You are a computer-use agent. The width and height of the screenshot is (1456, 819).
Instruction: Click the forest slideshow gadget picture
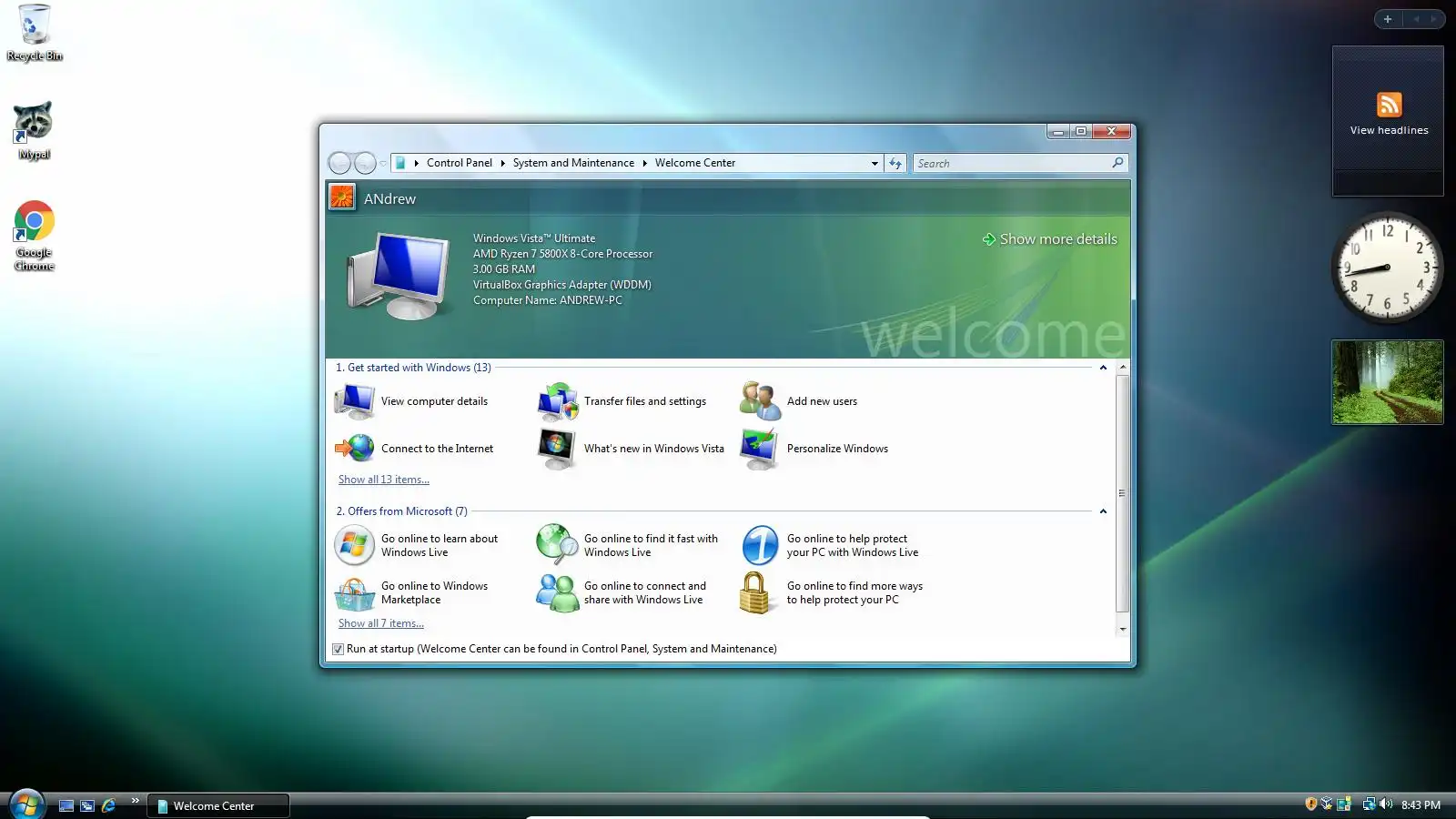click(x=1388, y=382)
